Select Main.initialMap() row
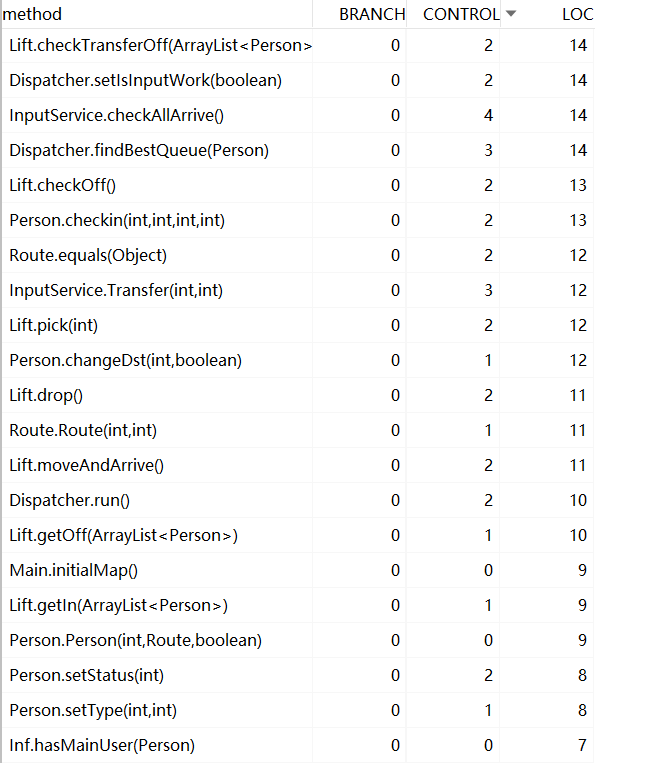The height and width of the screenshot is (763, 654). [298, 570]
